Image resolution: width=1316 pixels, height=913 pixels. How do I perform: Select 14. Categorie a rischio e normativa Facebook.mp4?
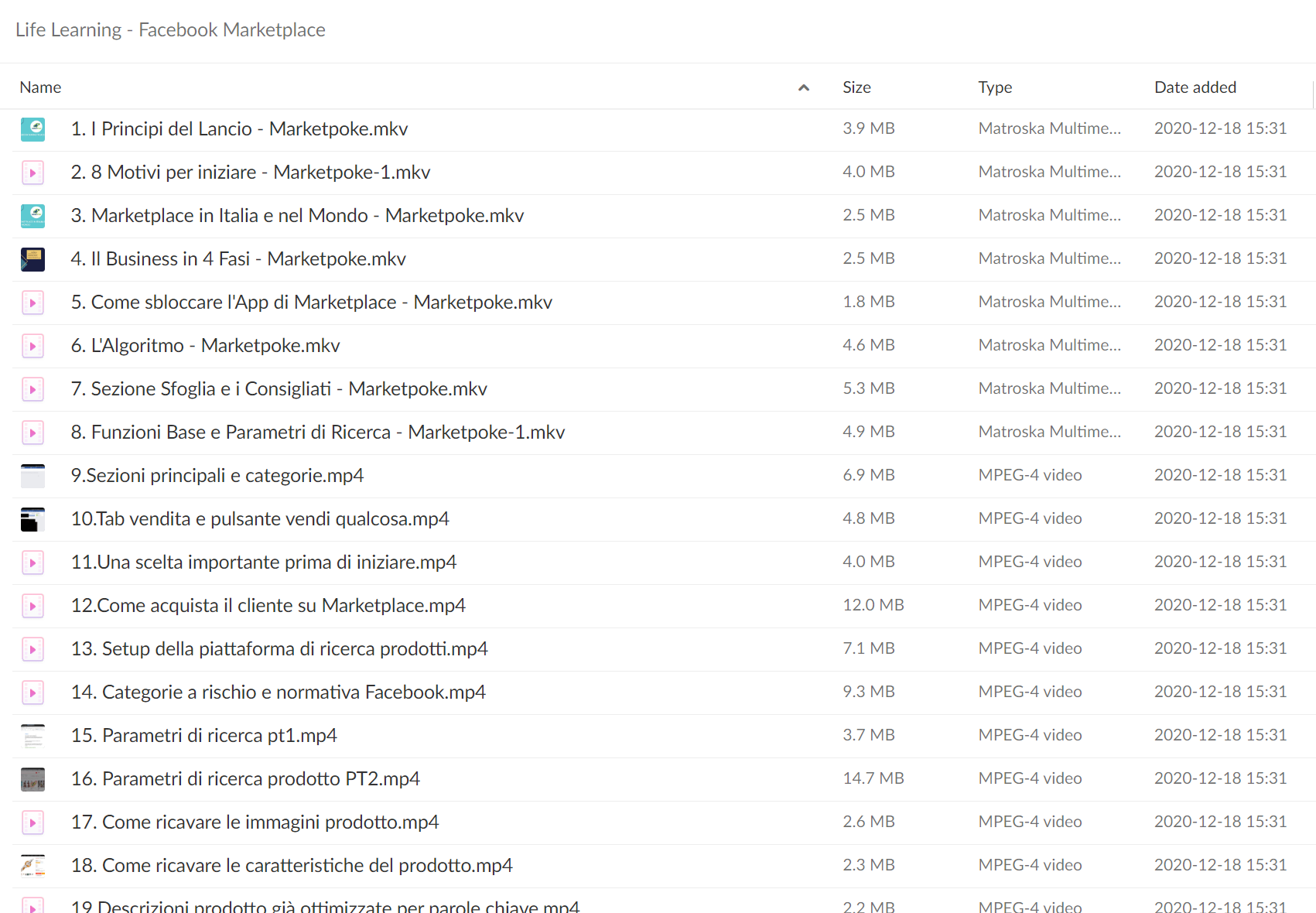[279, 692]
